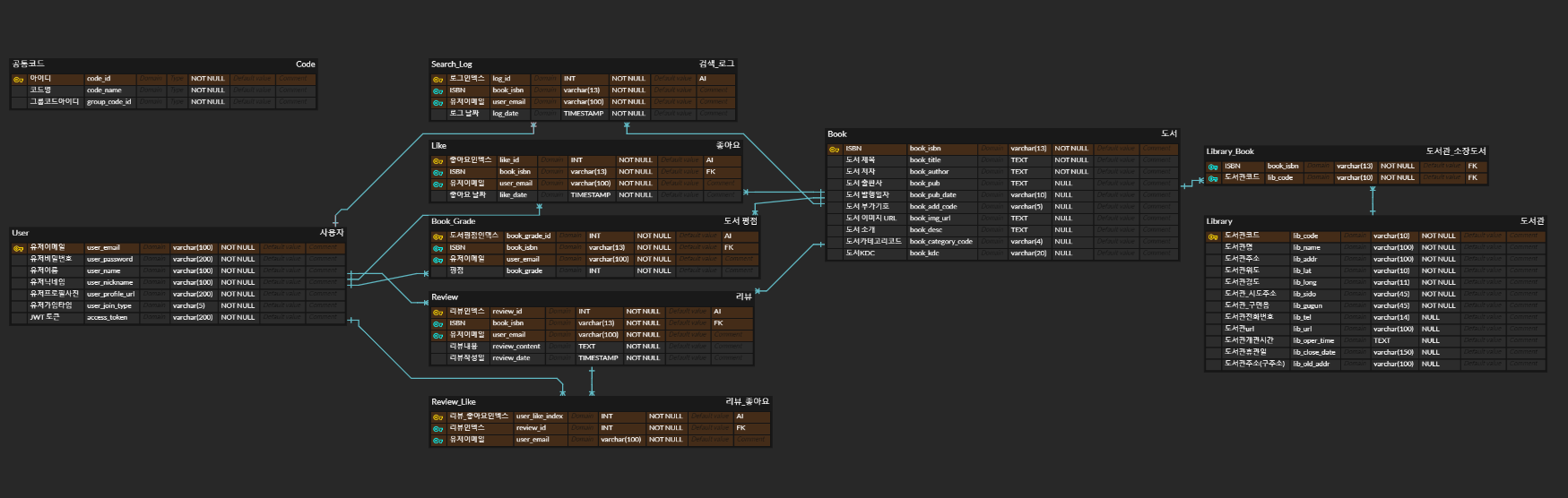Image resolution: width=1568 pixels, height=498 pixels.
Task: Click Review table's user_email foreign key icon
Action: [x=438, y=335]
